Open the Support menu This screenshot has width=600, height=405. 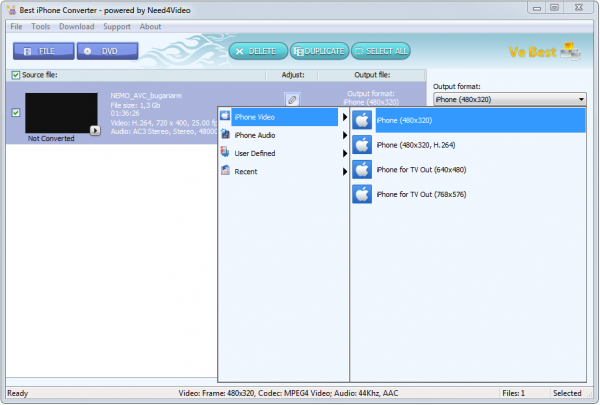click(x=117, y=26)
